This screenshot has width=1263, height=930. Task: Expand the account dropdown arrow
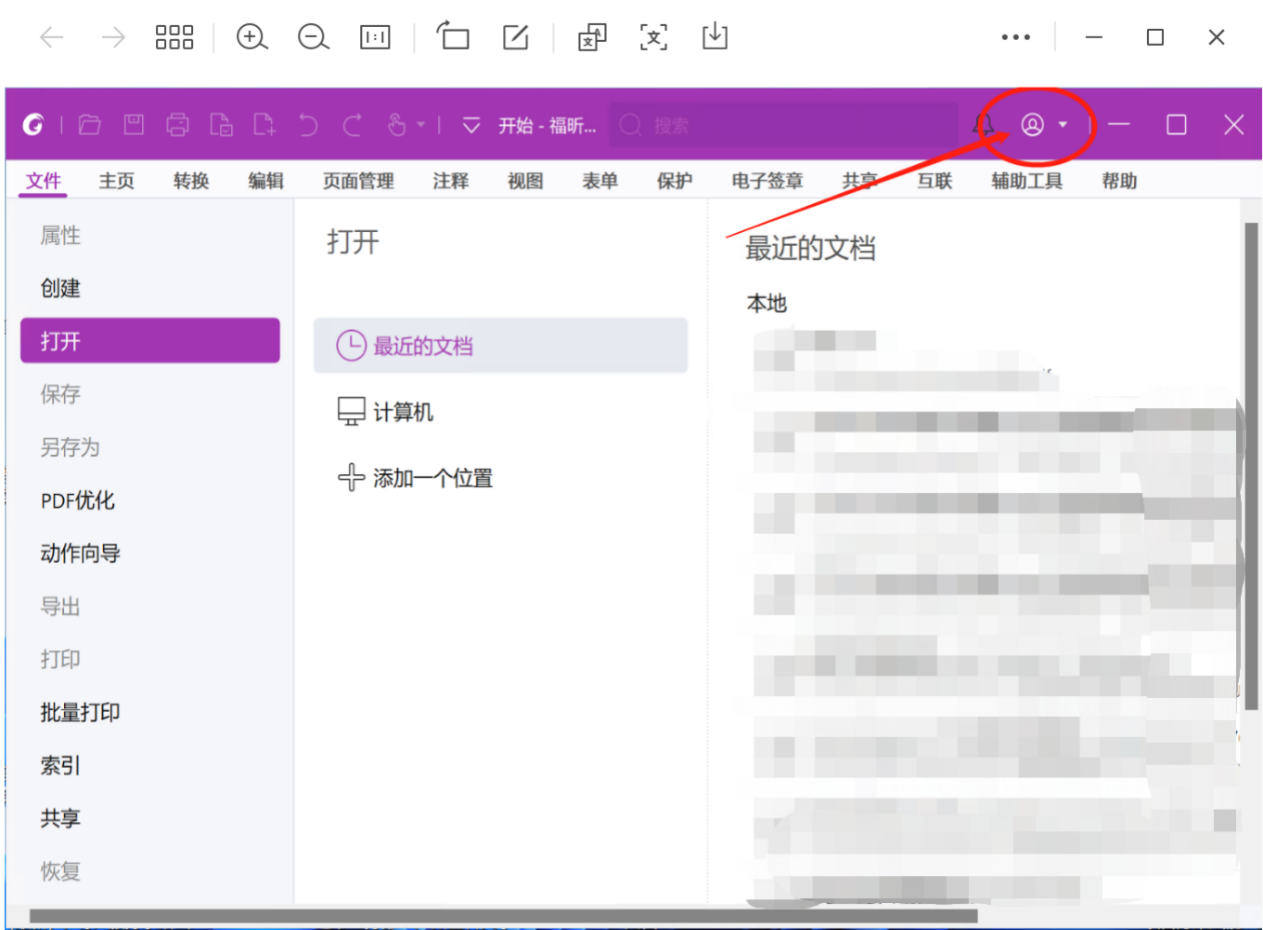click(x=1063, y=125)
